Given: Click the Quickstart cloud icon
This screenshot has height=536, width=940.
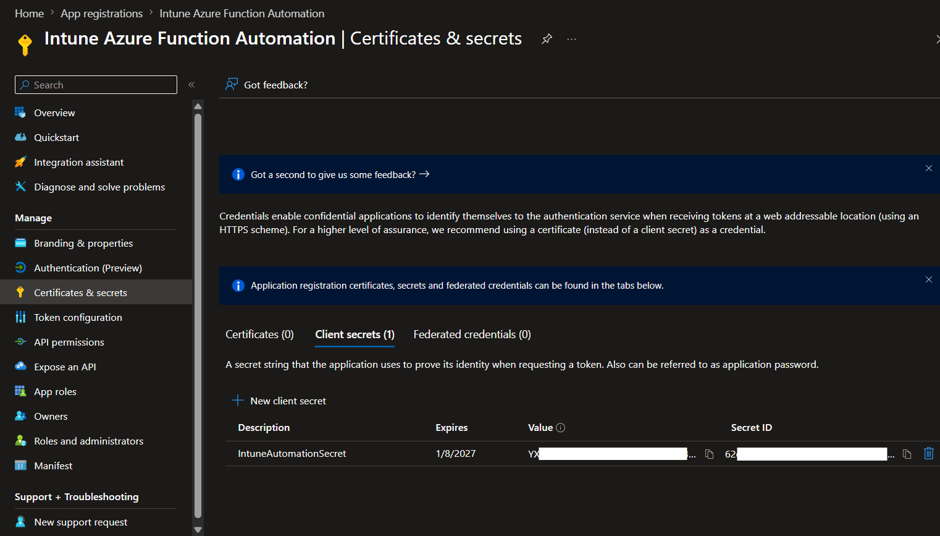Looking at the screenshot, I should coord(20,137).
